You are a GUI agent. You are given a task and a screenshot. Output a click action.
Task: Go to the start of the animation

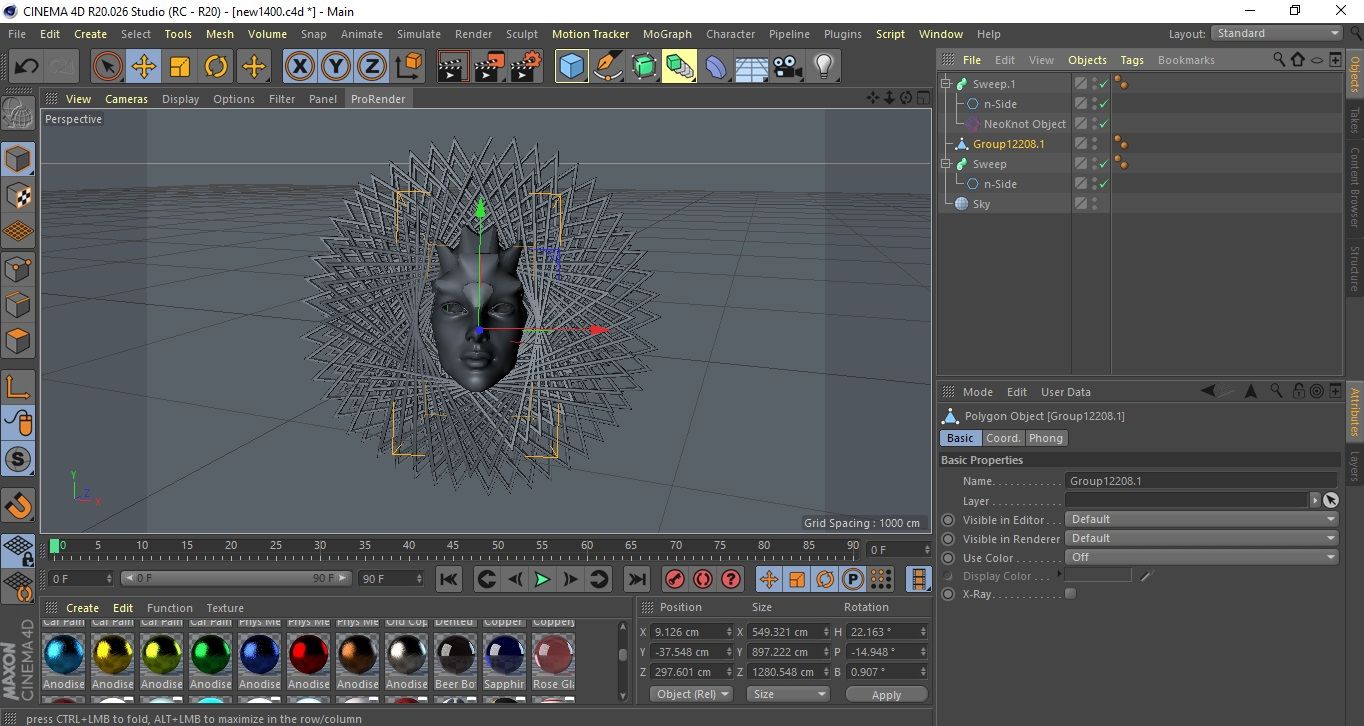click(449, 578)
